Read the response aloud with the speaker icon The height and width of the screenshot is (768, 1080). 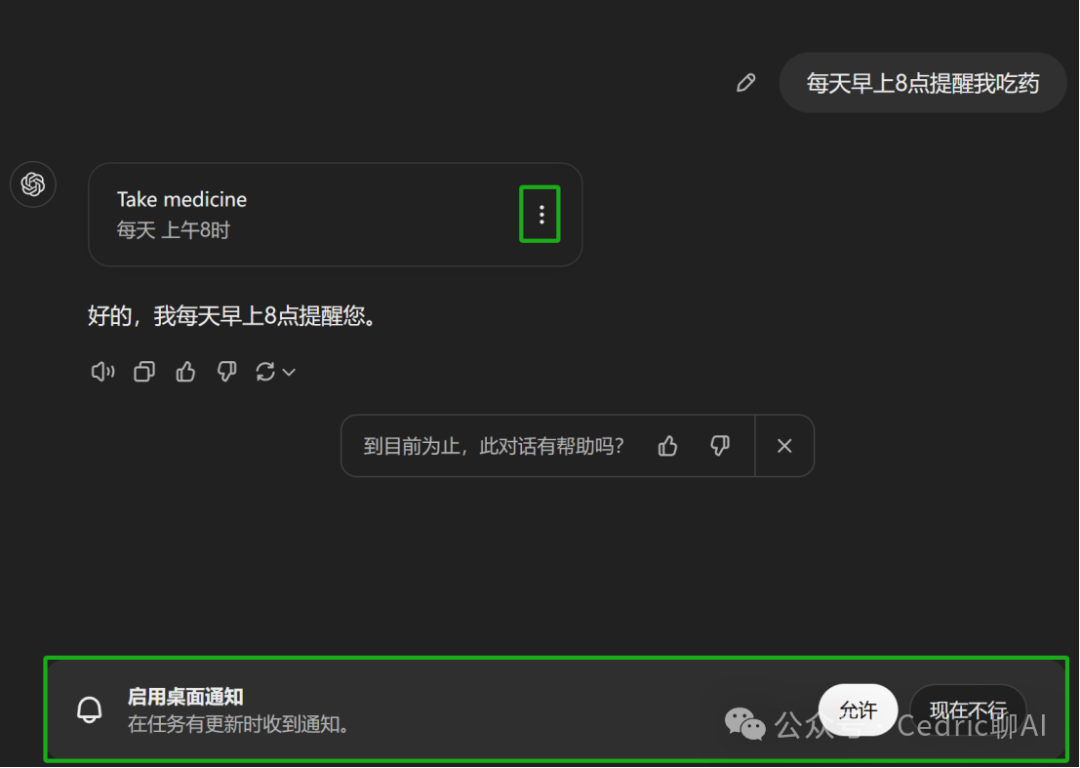tap(103, 372)
